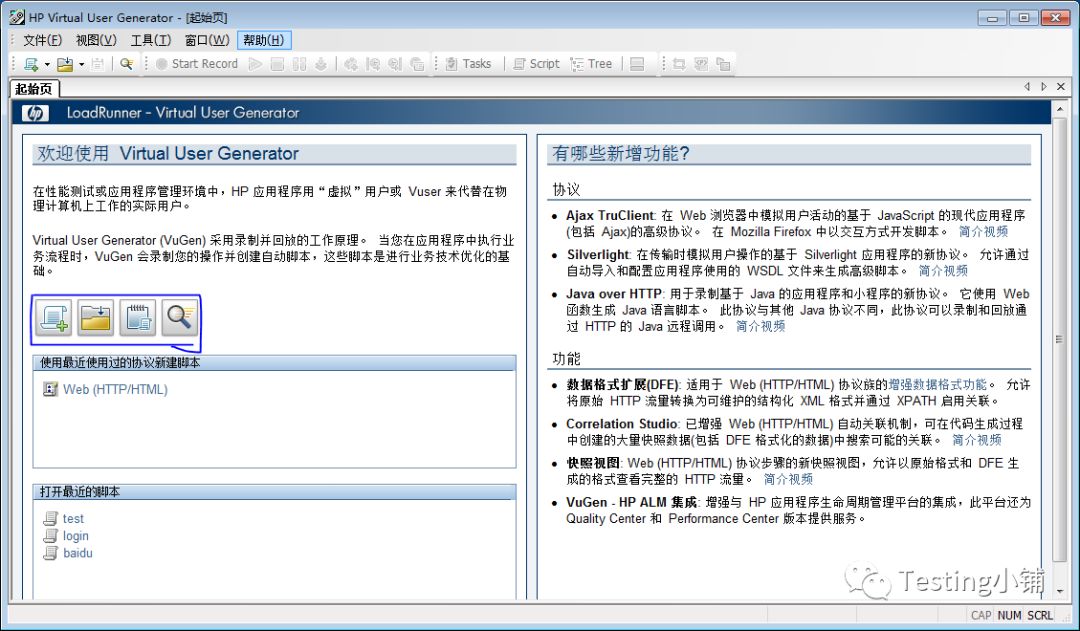Viewport: 1080px width, 631px height.
Task: Open the 工具(T) menu
Action: click(x=151, y=41)
